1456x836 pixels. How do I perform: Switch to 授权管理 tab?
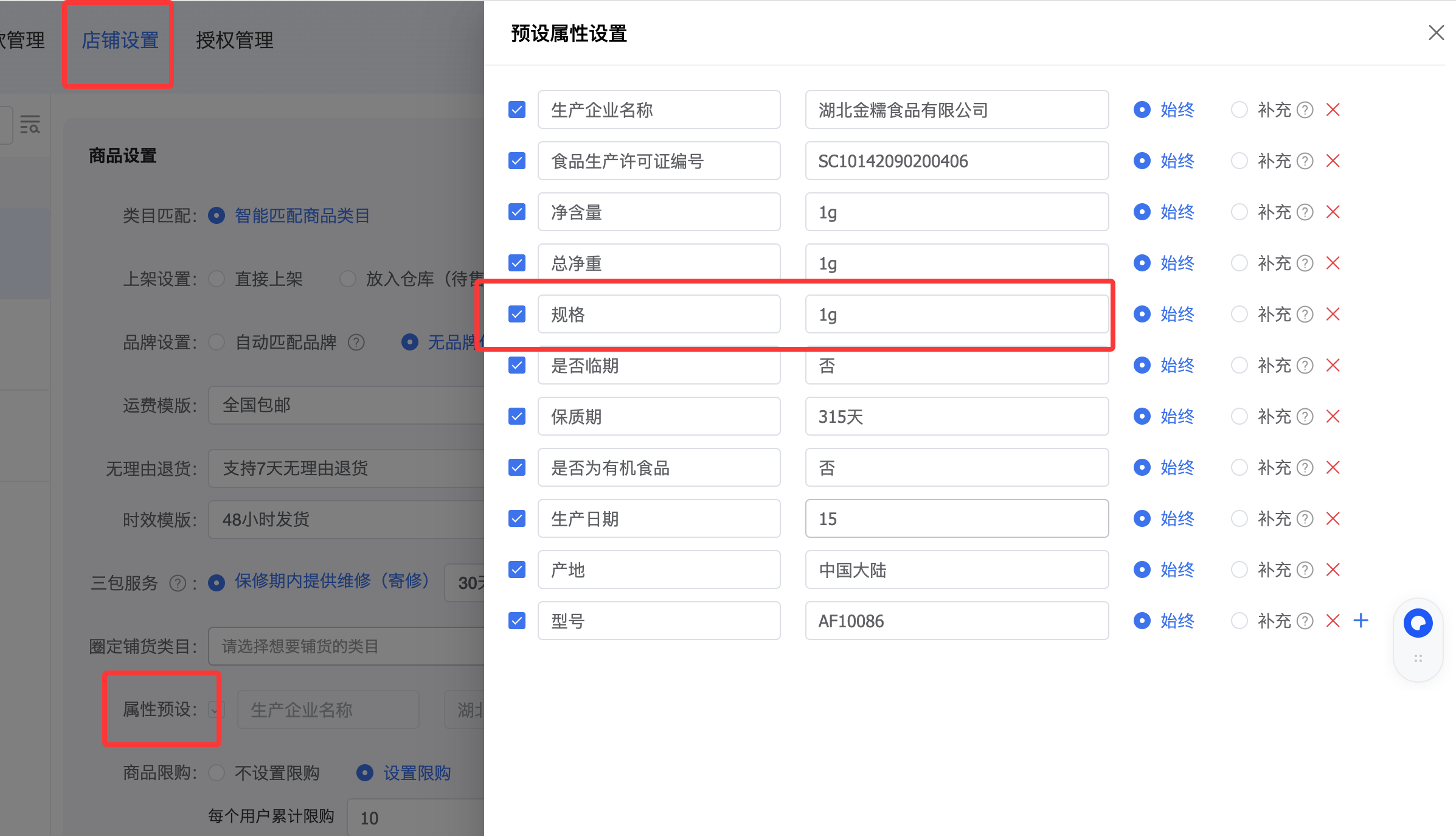tap(234, 41)
